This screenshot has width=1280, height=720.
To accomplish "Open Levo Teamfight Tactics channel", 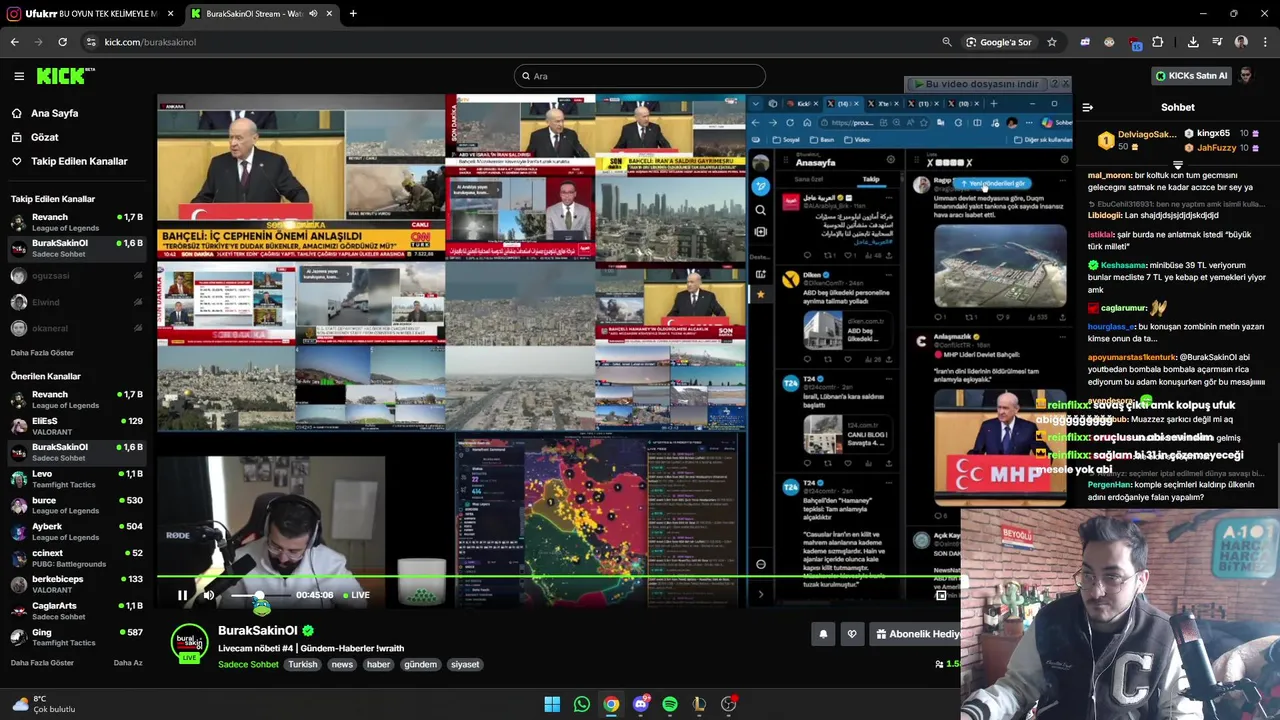I will click(x=75, y=479).
